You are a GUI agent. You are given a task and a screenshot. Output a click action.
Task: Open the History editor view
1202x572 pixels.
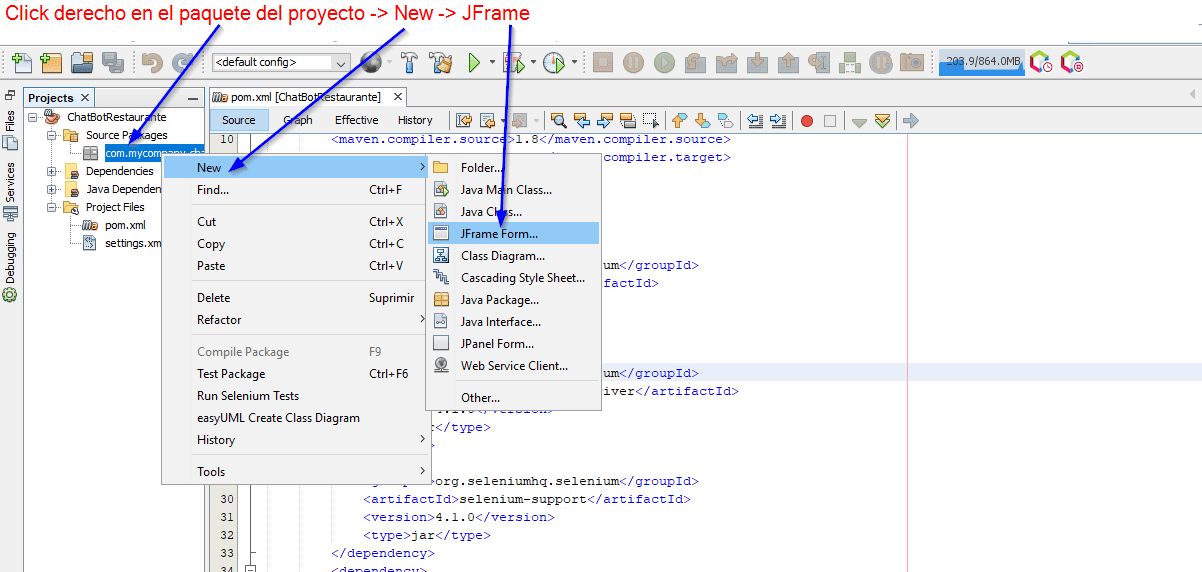415,120
